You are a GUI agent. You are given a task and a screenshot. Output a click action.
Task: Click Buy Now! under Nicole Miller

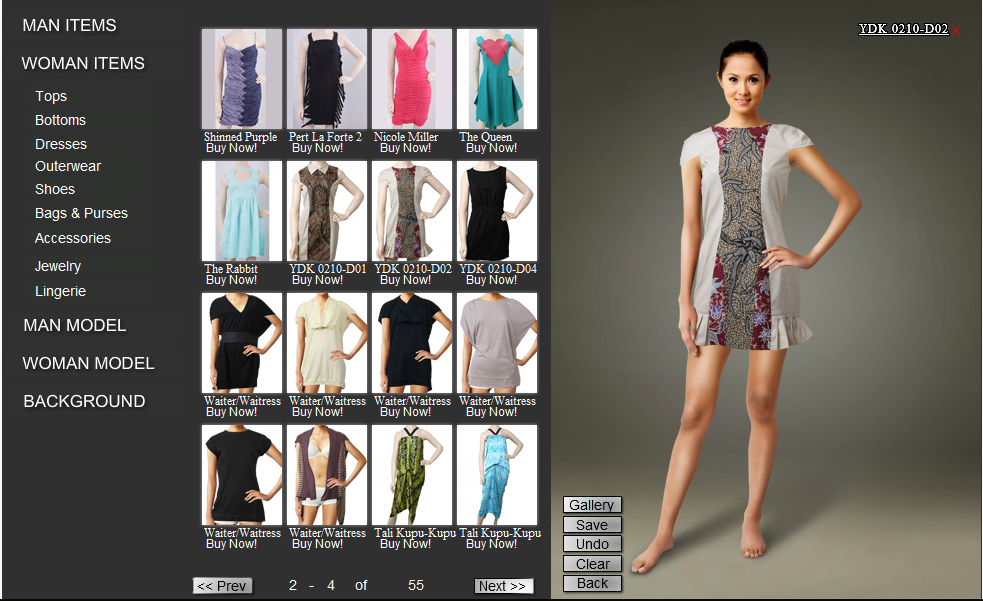405,148
